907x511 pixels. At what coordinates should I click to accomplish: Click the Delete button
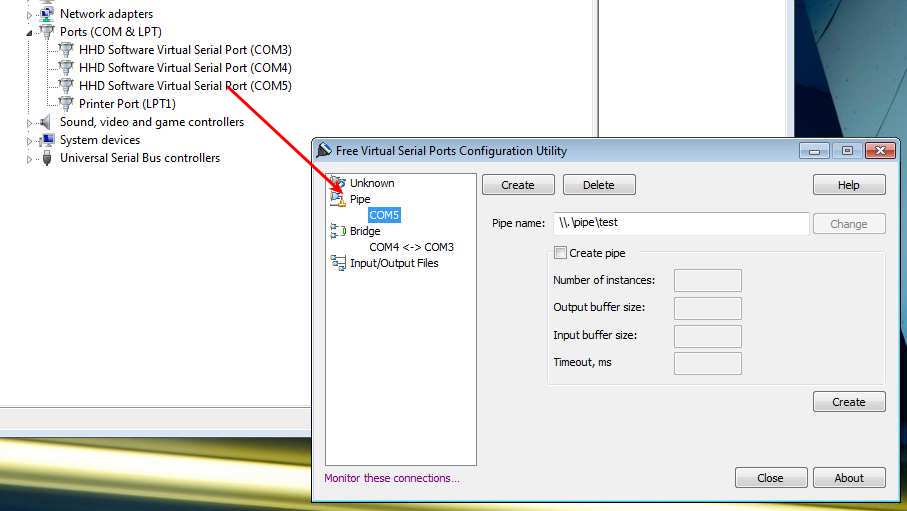pyautogui.click(x=599, y=185)
